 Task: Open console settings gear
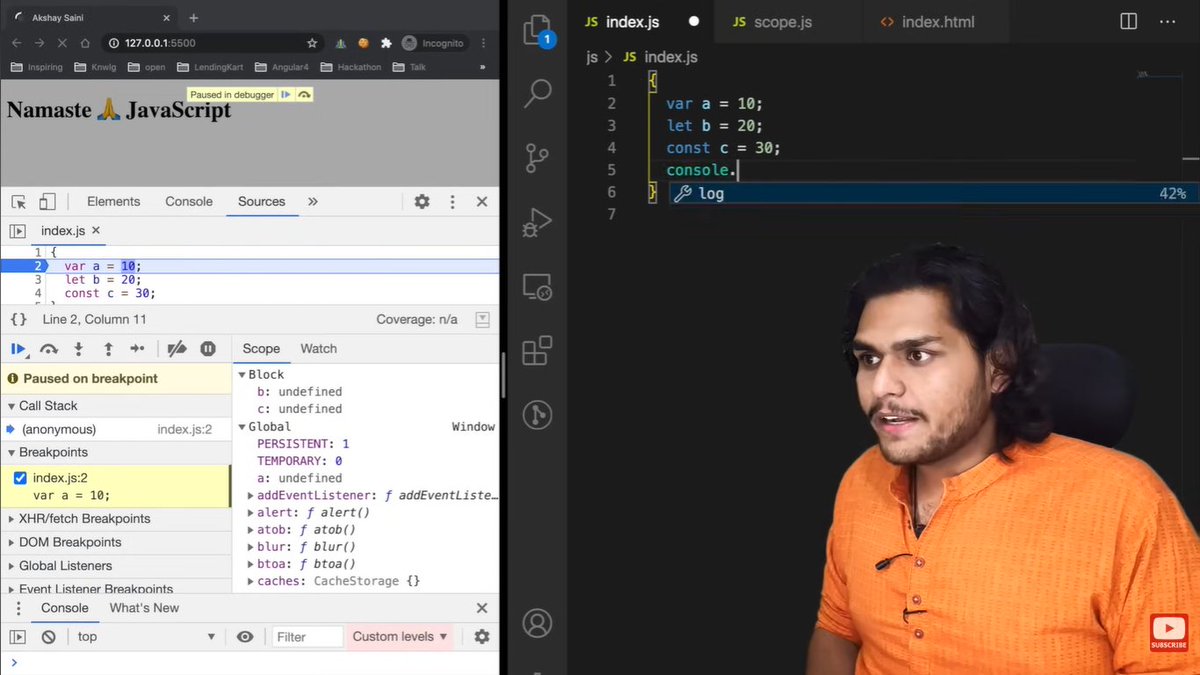click(x=482, y=637)
